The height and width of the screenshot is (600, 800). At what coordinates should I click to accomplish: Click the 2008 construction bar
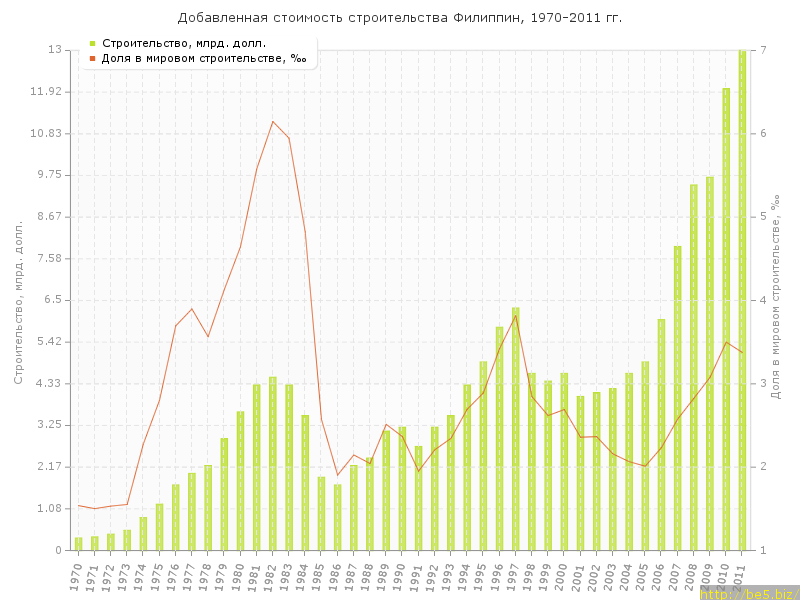pyautogui.click(x=693, y=367)
